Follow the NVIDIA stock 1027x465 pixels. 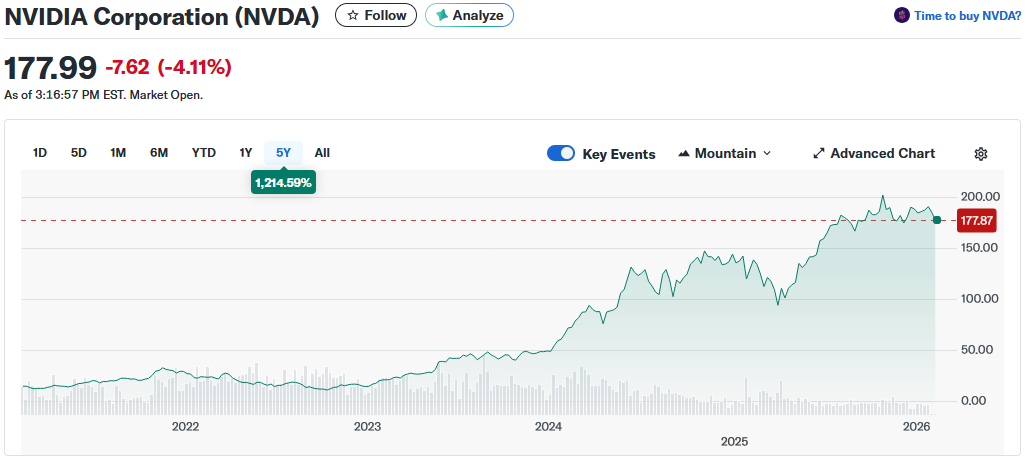click(x=376, y=15)
